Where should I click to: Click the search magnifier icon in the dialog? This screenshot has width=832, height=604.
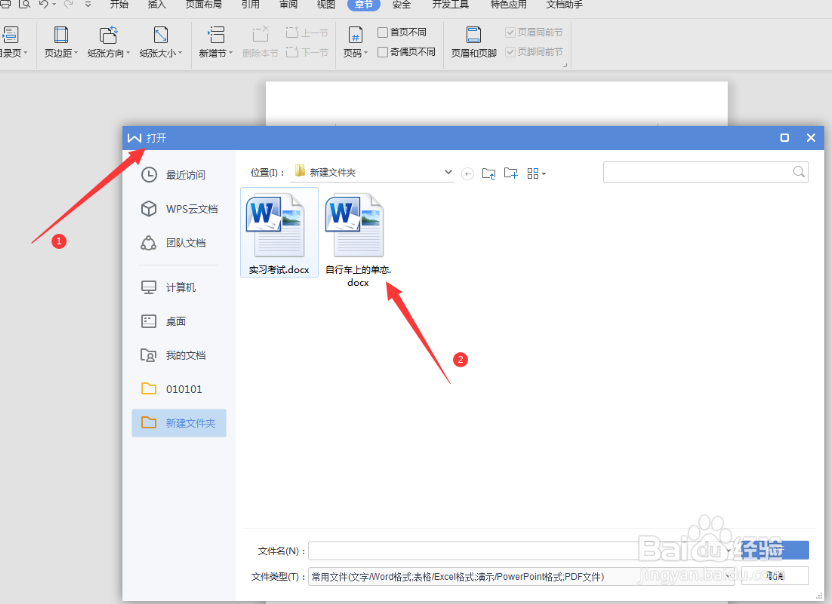click(799, 171)
